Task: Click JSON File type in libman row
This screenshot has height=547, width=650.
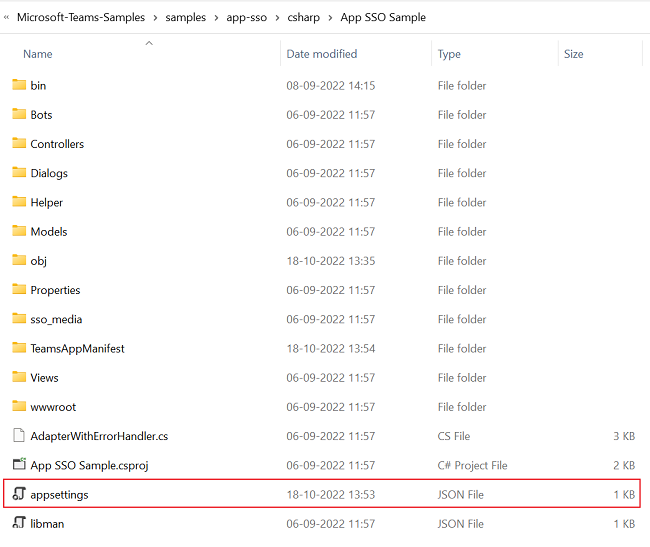Action: (461, 524)
